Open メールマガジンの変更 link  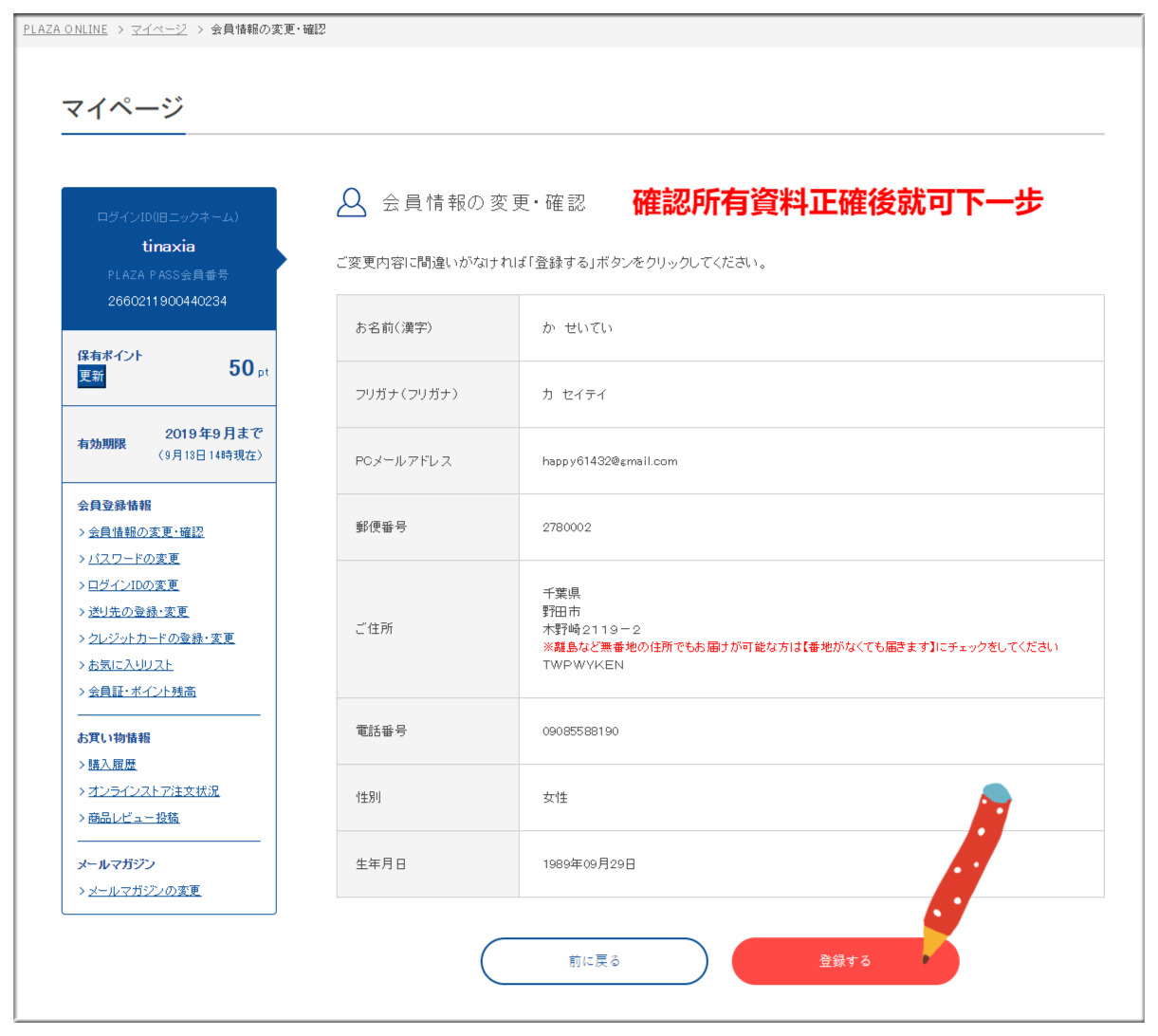click(144, 891)
